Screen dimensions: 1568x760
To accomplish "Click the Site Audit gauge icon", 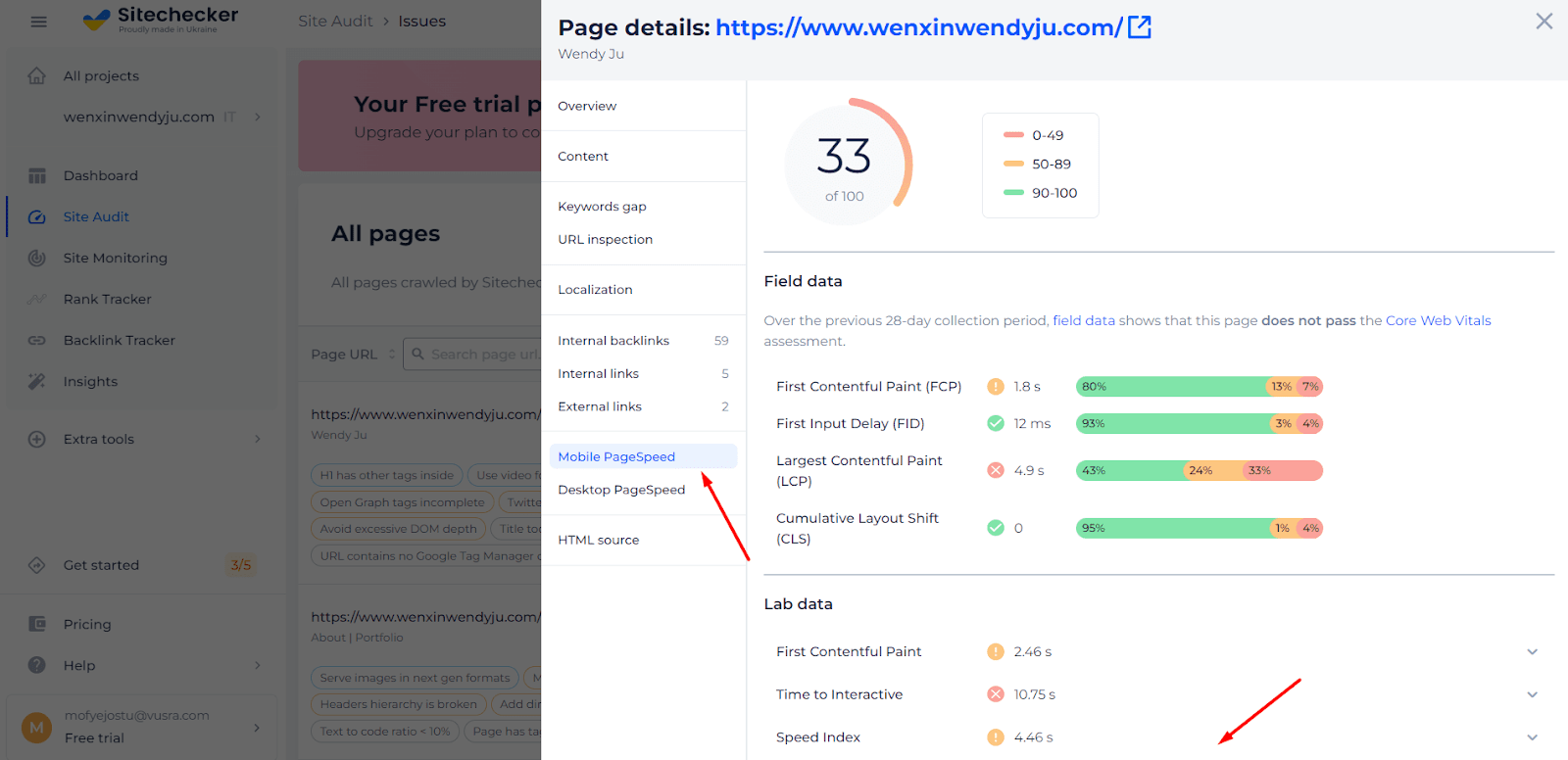I will pos(37,216).
